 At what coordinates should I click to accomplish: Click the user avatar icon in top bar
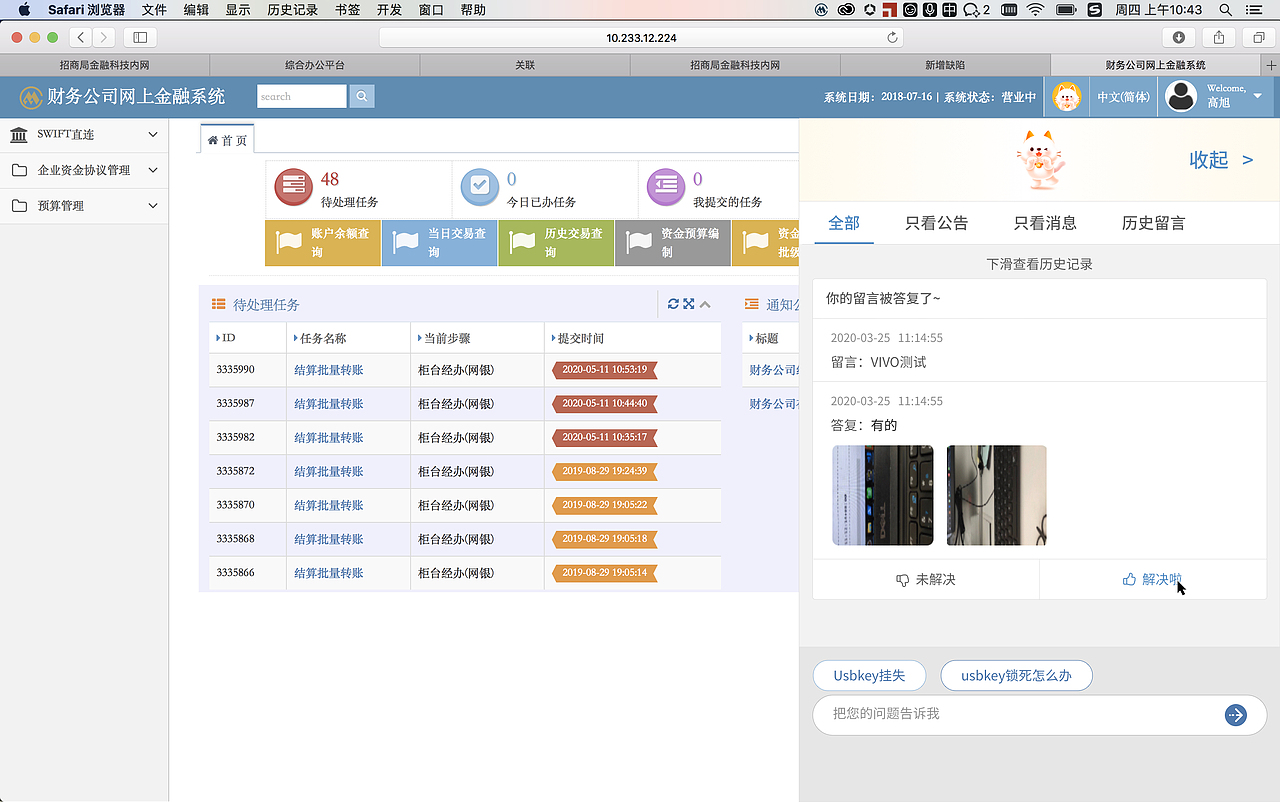[1181, 96]
